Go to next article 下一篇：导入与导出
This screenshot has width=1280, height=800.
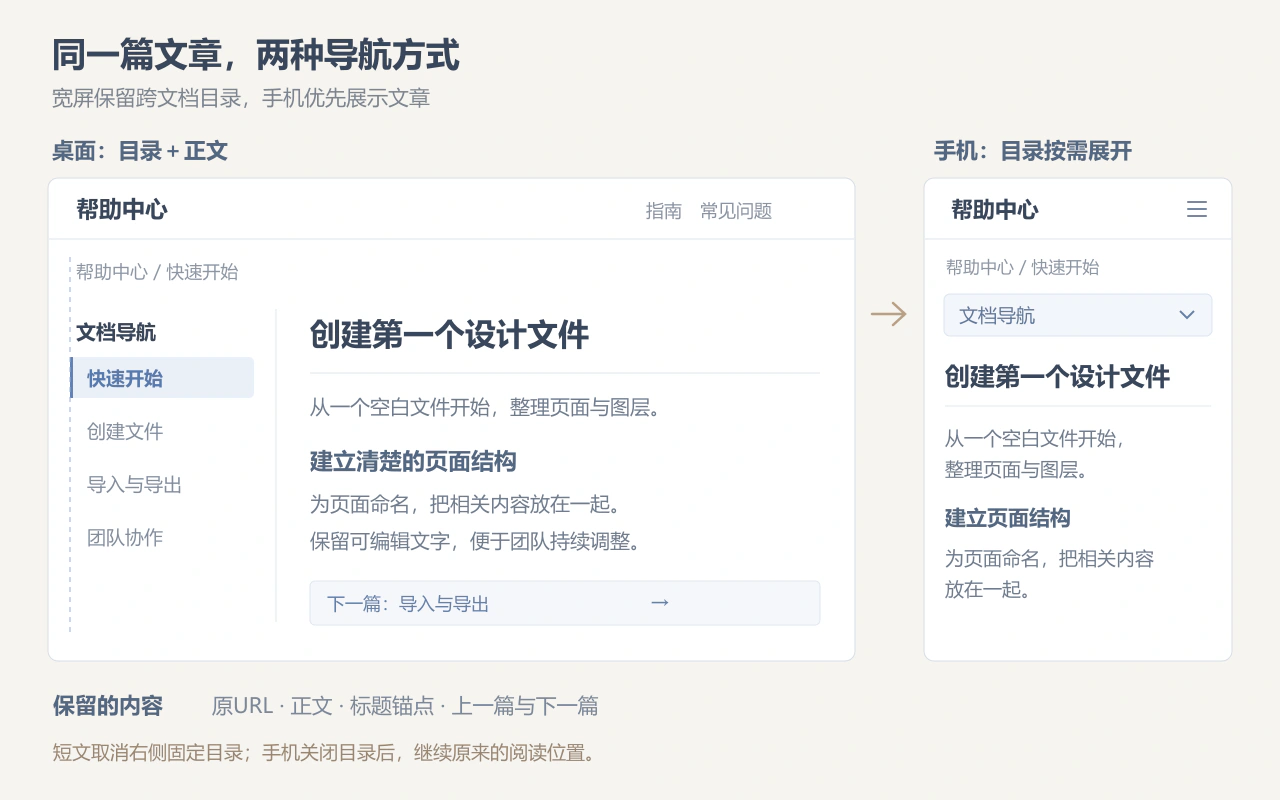pos(565,603)
